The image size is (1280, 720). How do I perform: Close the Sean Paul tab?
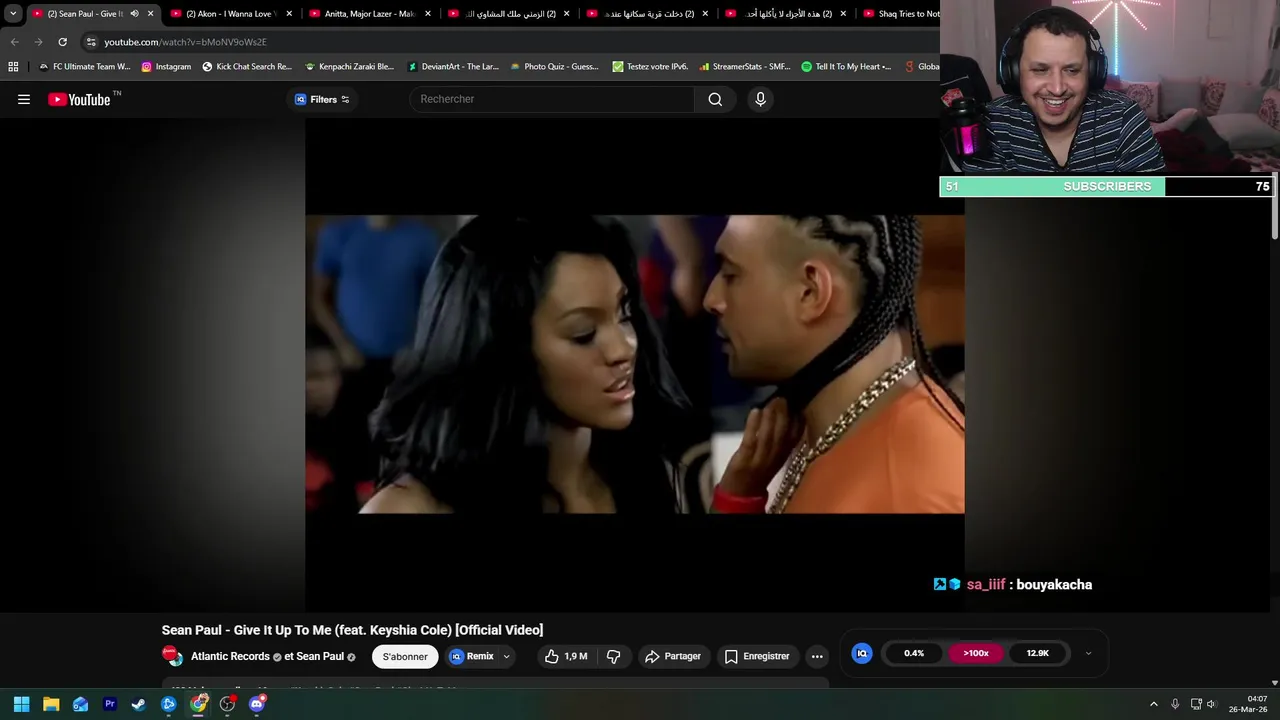click(x=150, y=14)
